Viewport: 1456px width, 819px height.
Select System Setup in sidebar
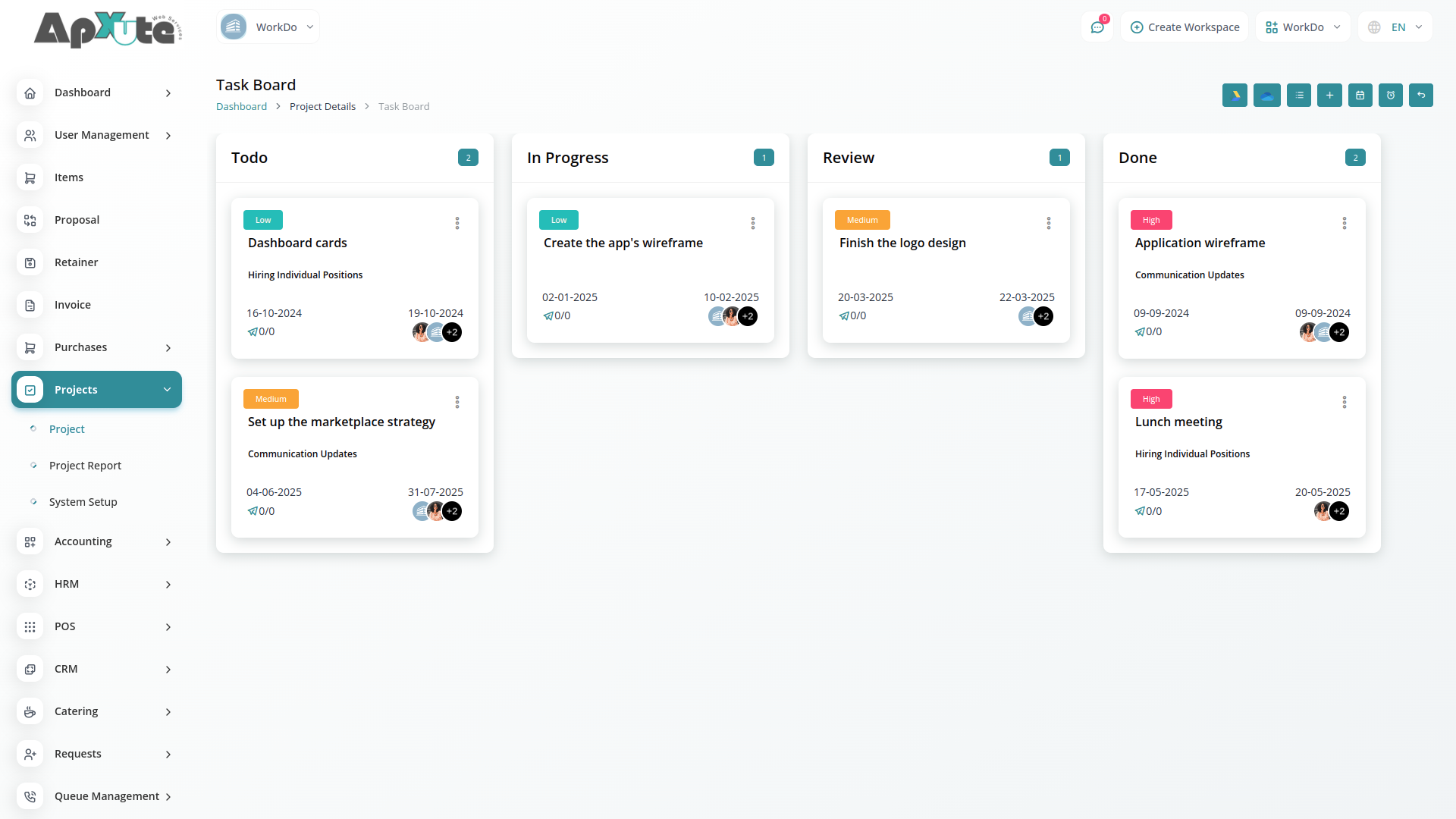83,502
